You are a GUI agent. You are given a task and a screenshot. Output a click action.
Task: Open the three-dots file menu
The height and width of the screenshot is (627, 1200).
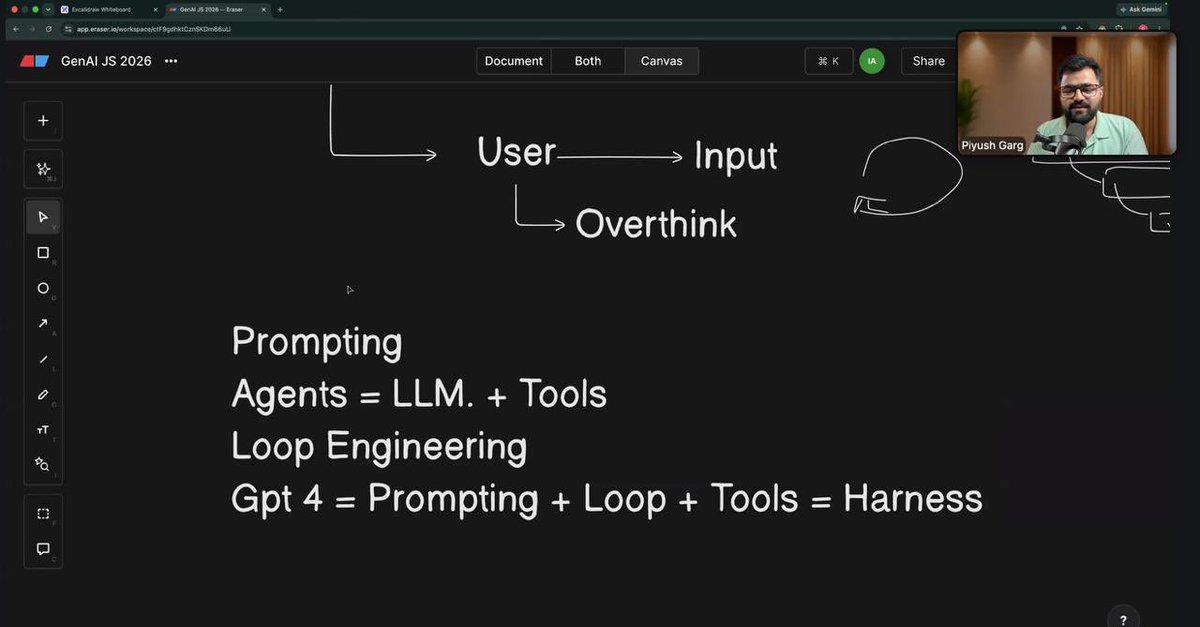[x=171, y=61]
